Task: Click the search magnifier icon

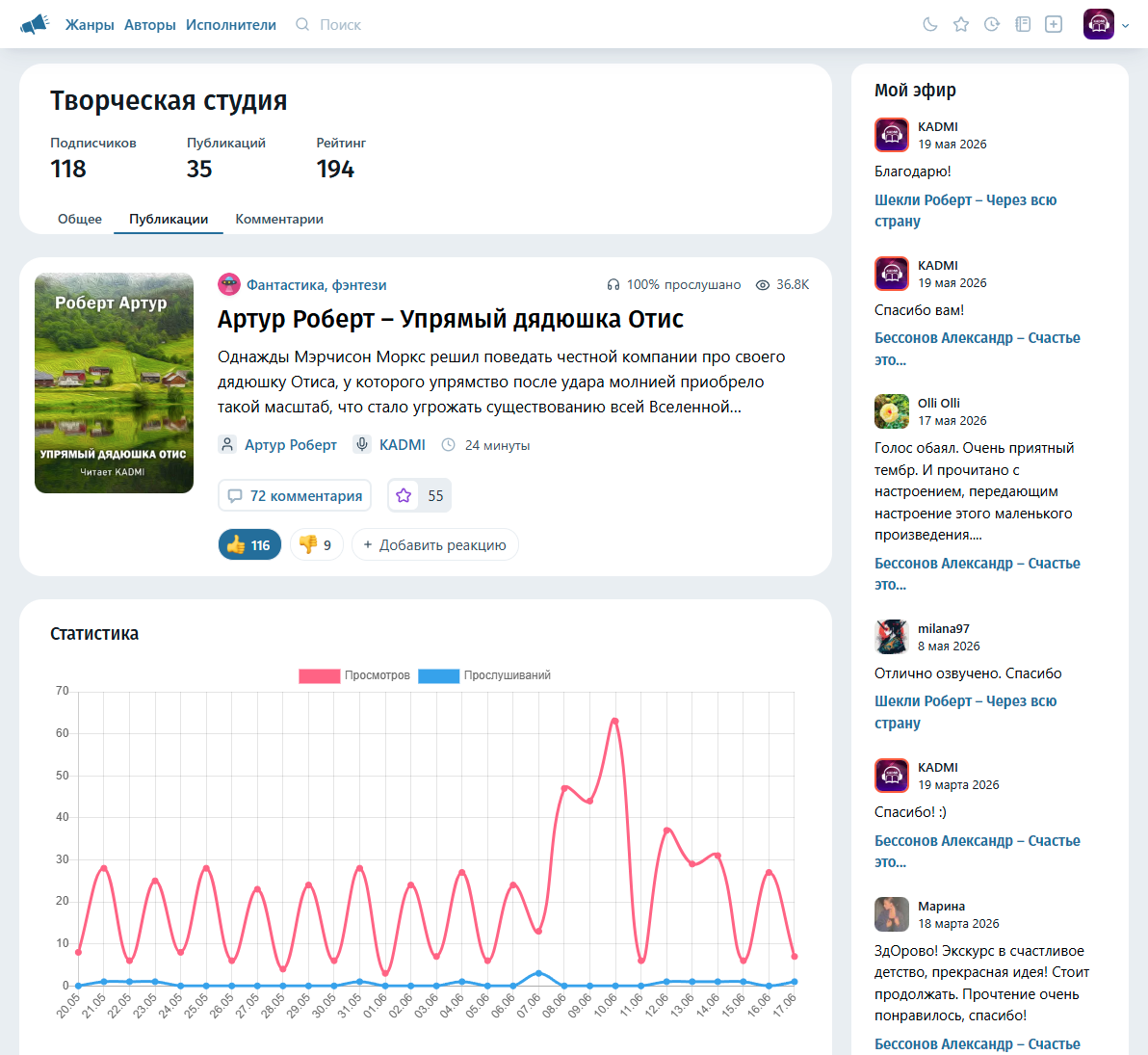Action: point(301,24)
